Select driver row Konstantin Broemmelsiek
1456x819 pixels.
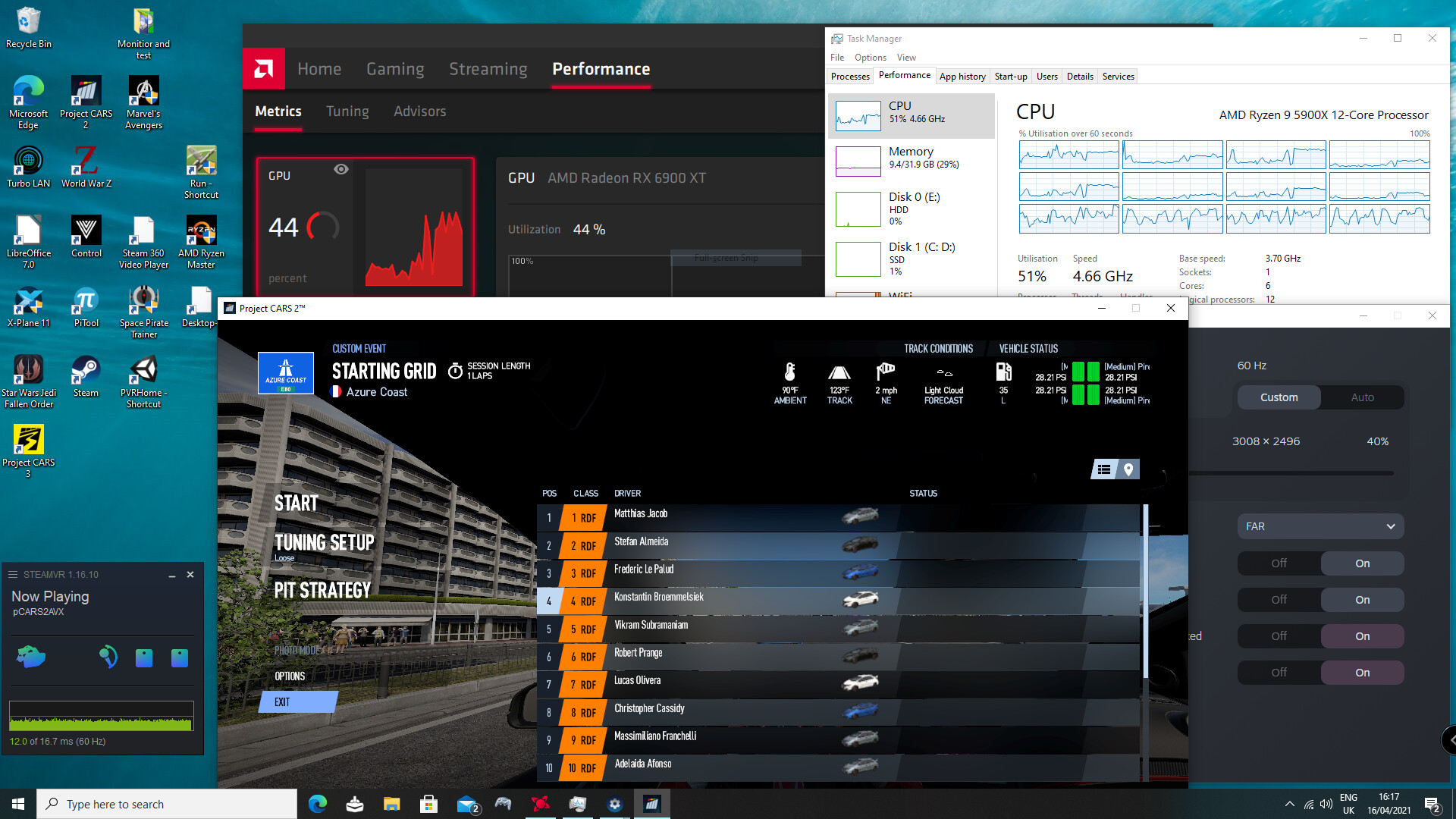point(838,601)
